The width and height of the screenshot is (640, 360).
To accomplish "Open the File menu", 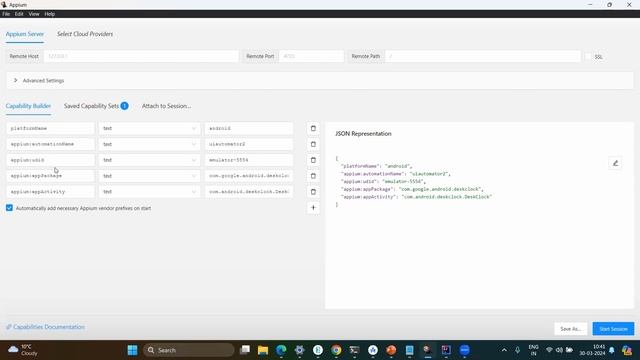I will click(6, 14).
